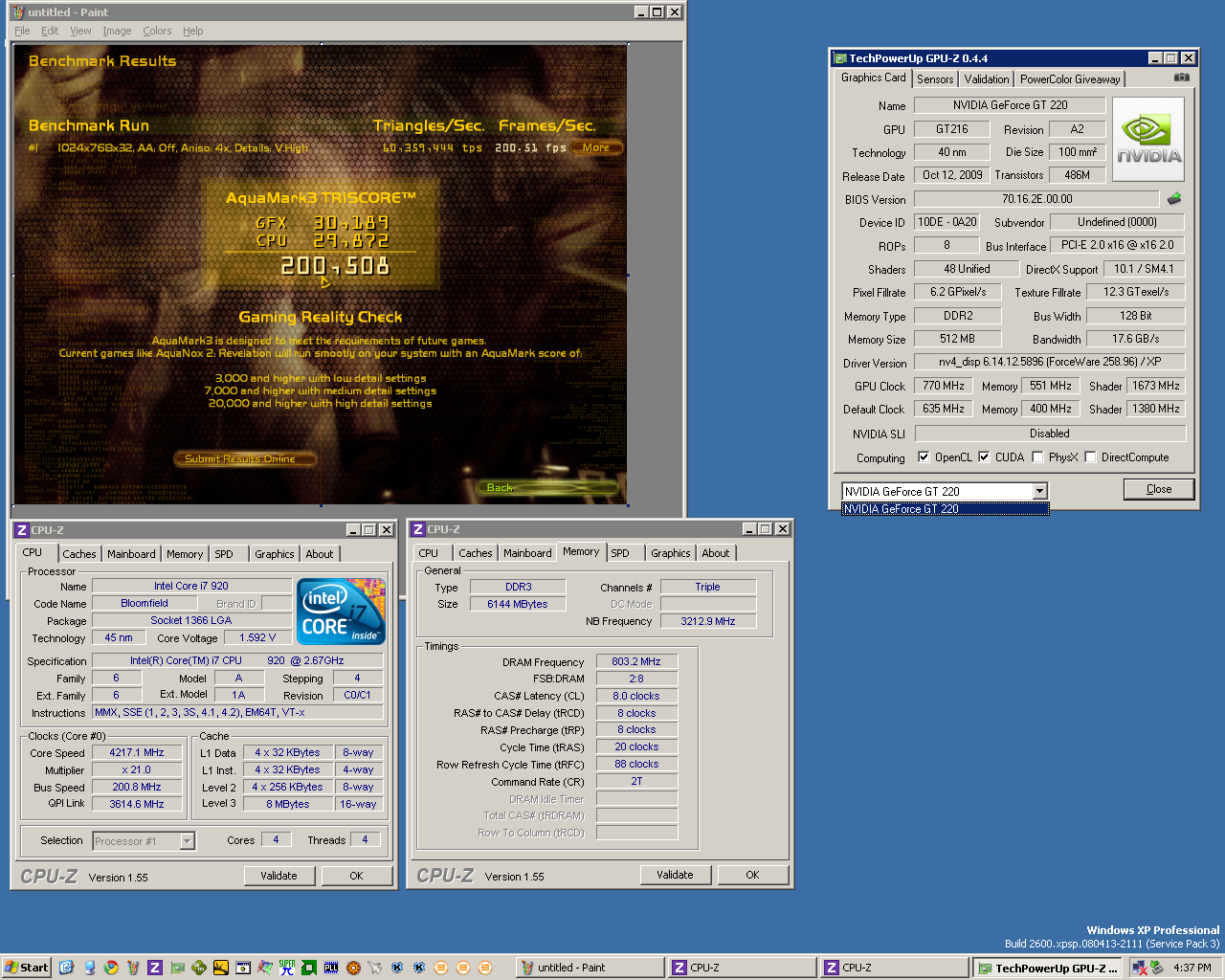The height and width of the screenshot is (980, 1225).
Task: Switch to the Sensors tab in GPU-Z
Action: pyautogui.click(x=935, y=79)
